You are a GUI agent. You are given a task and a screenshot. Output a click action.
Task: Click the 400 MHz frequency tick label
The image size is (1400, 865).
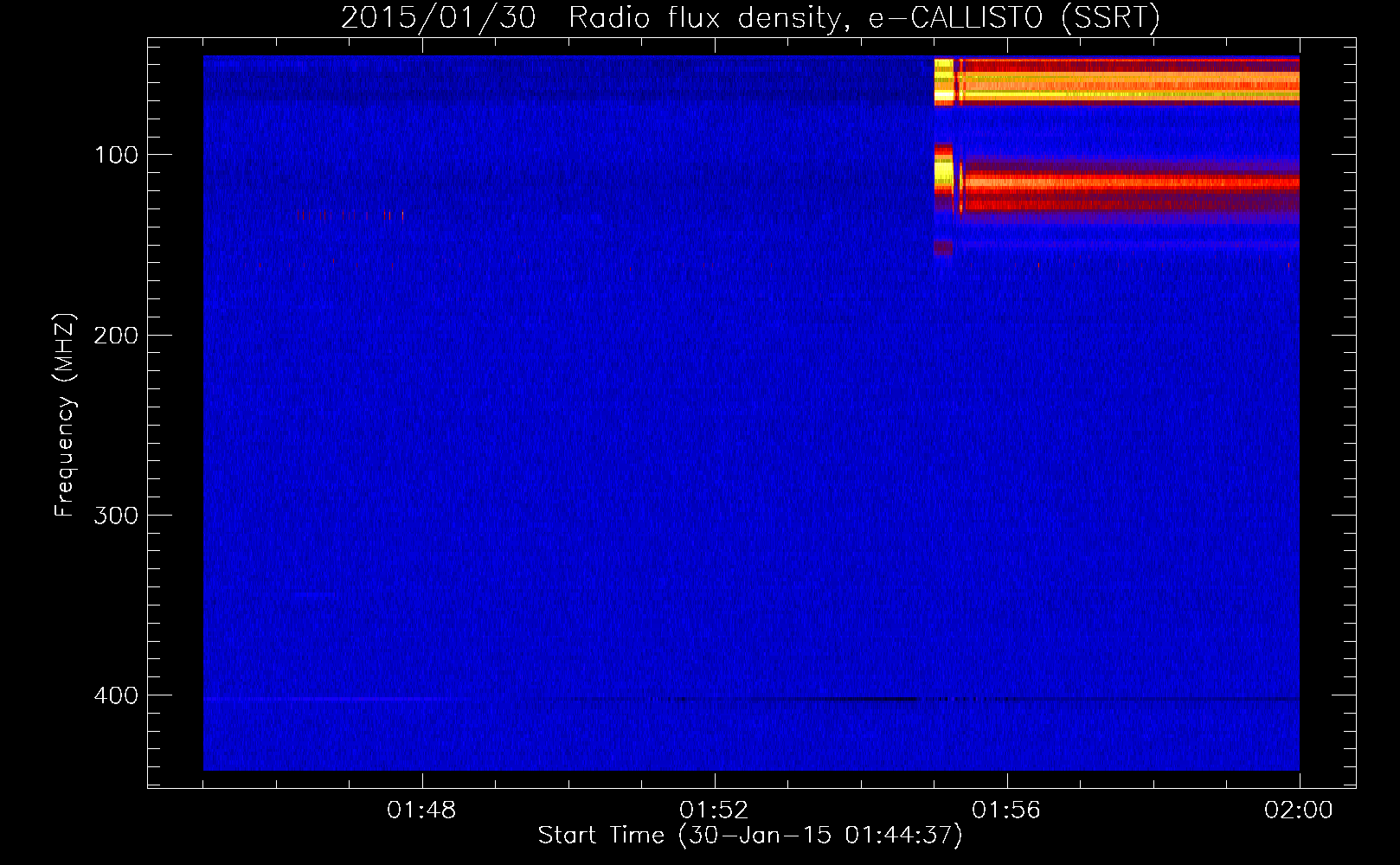click(116, 695)
